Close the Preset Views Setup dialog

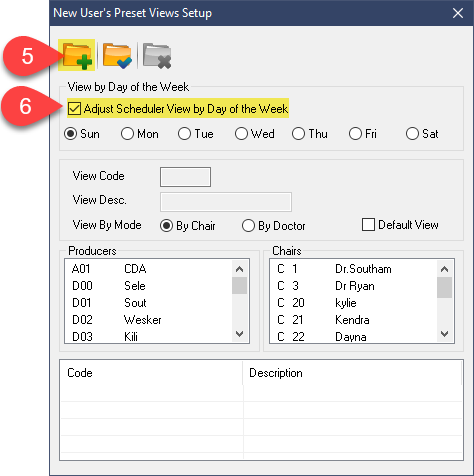click(x=458, y=13)
